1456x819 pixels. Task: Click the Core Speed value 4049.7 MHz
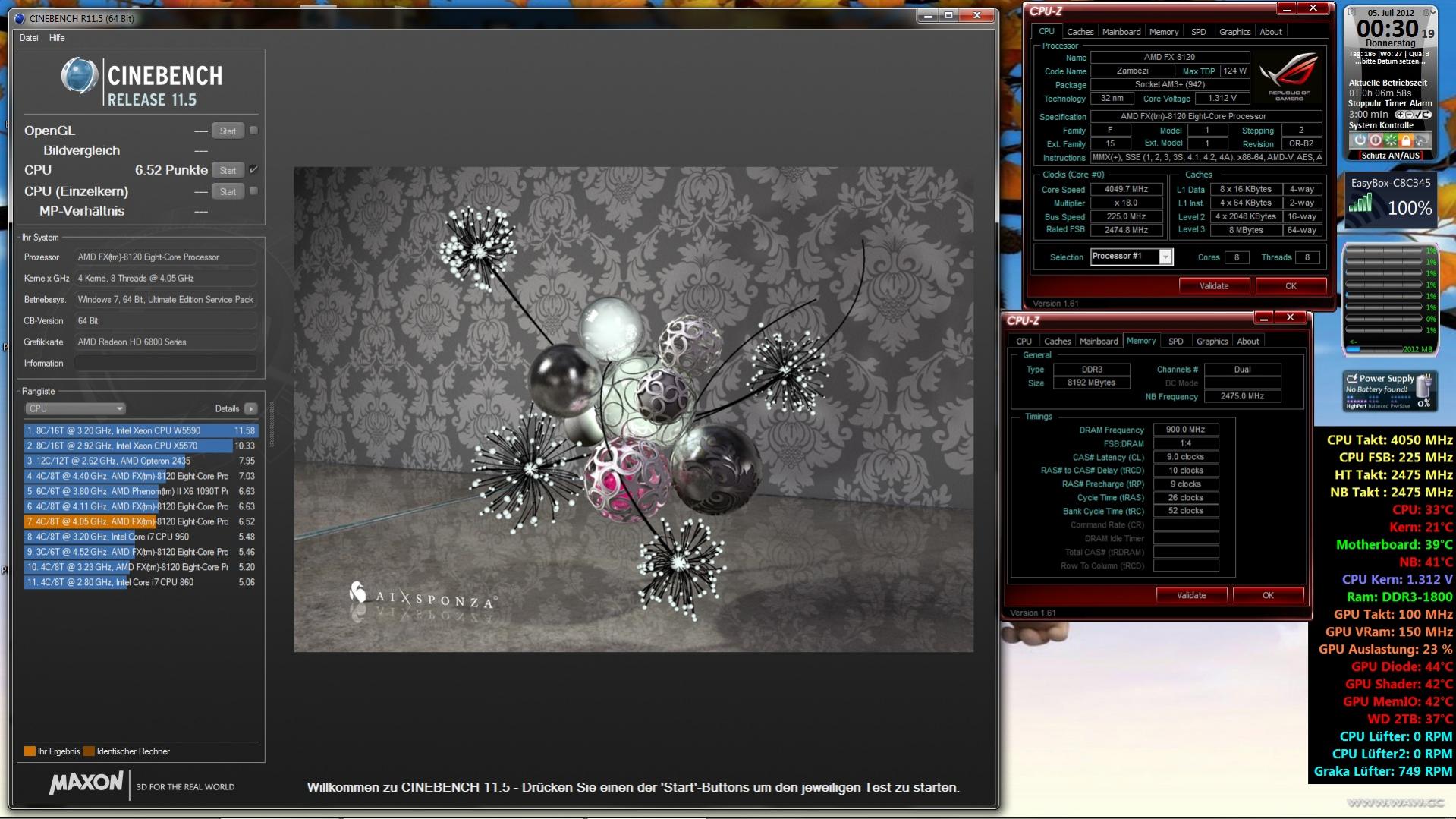[x=1126, y=189]
